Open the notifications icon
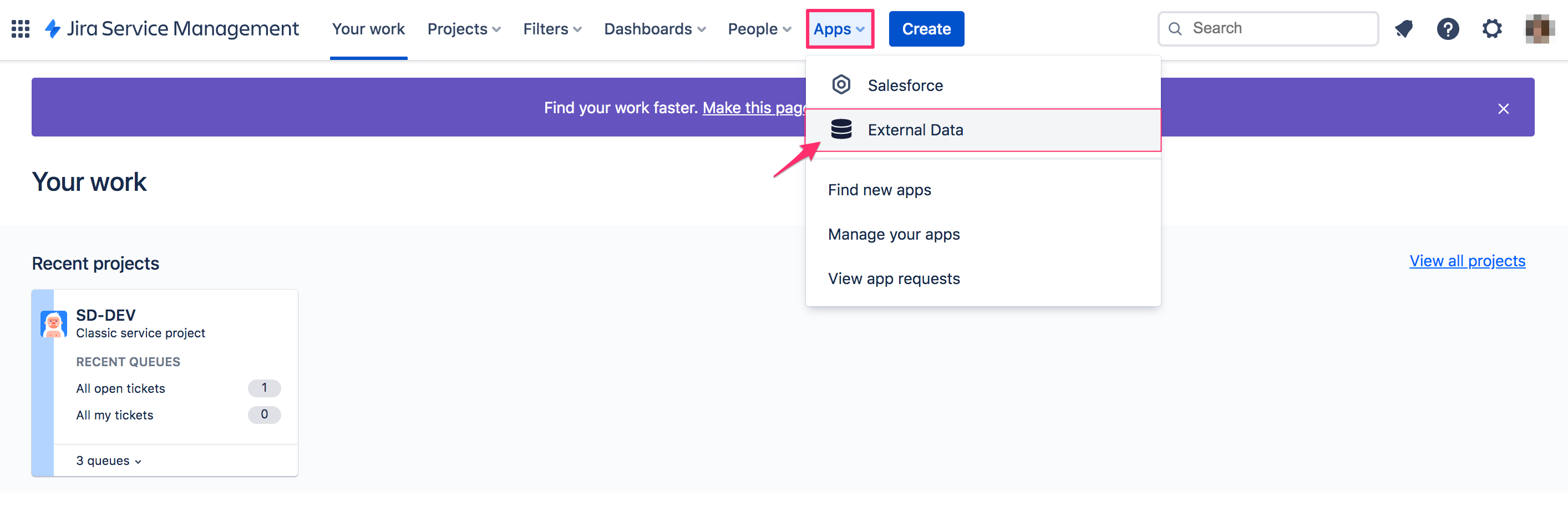1568x521 pixels. click(1404, 29)
